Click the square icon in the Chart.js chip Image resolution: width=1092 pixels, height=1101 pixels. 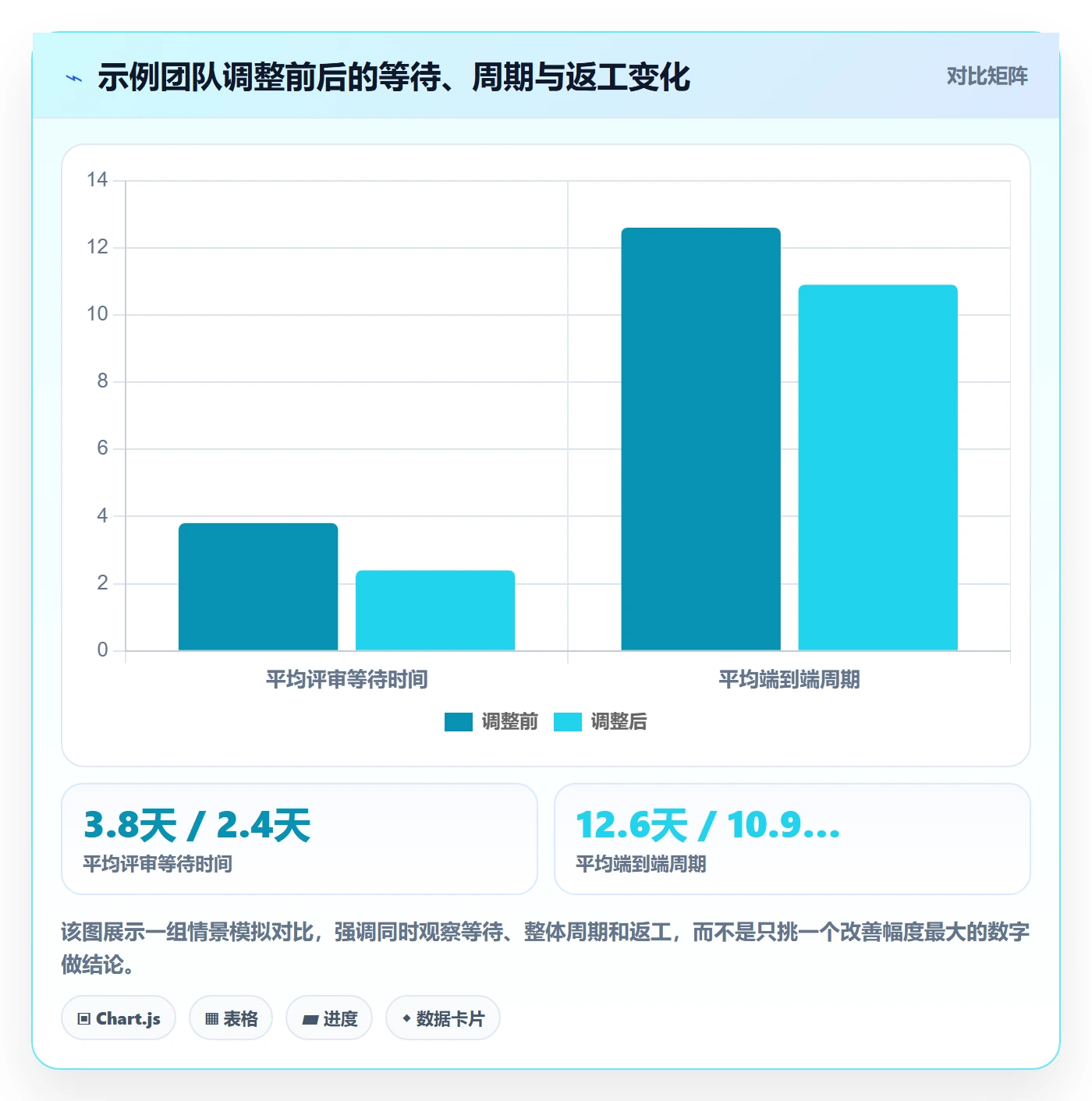[84, 1018]
